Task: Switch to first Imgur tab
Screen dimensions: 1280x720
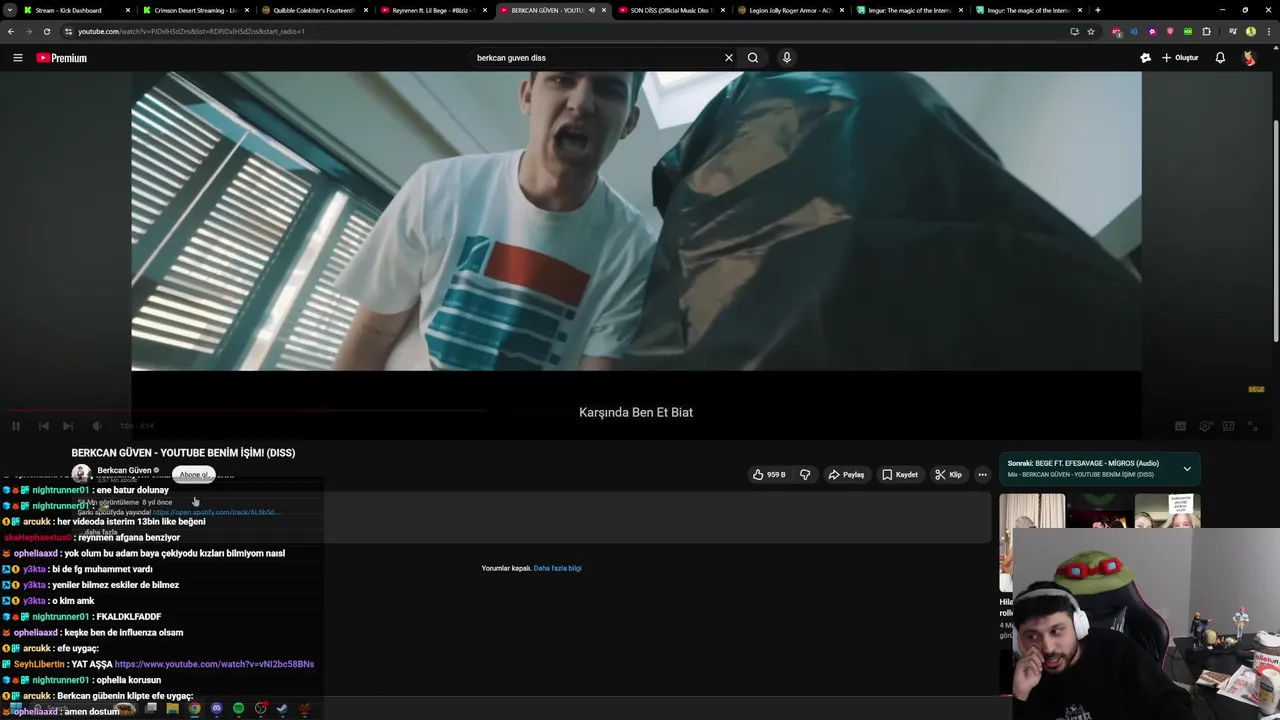Action: pos(909,10)
